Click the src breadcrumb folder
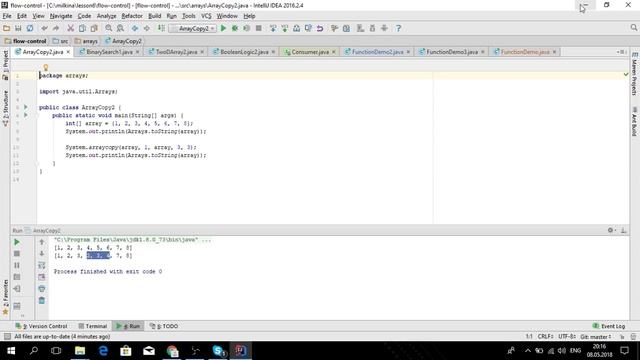 coord(60,41)
